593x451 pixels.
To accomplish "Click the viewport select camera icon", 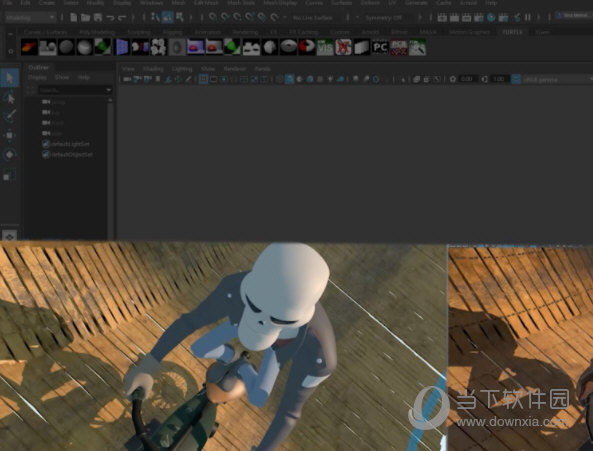I will pyautogui.click(x=127, y=79).
